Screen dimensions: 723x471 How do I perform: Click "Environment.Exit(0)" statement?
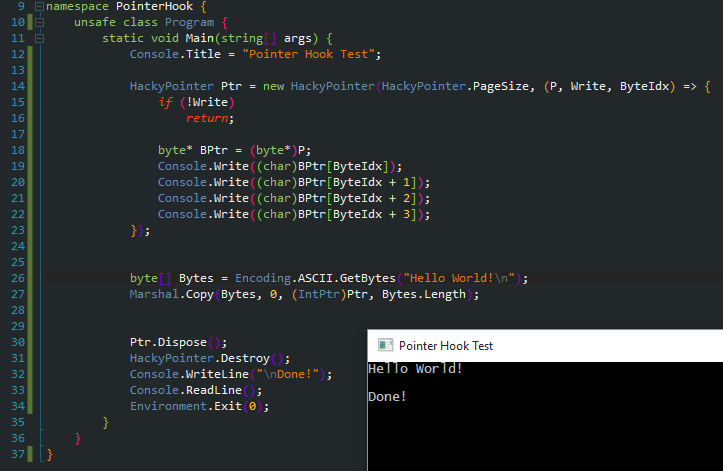click(199, 406)
